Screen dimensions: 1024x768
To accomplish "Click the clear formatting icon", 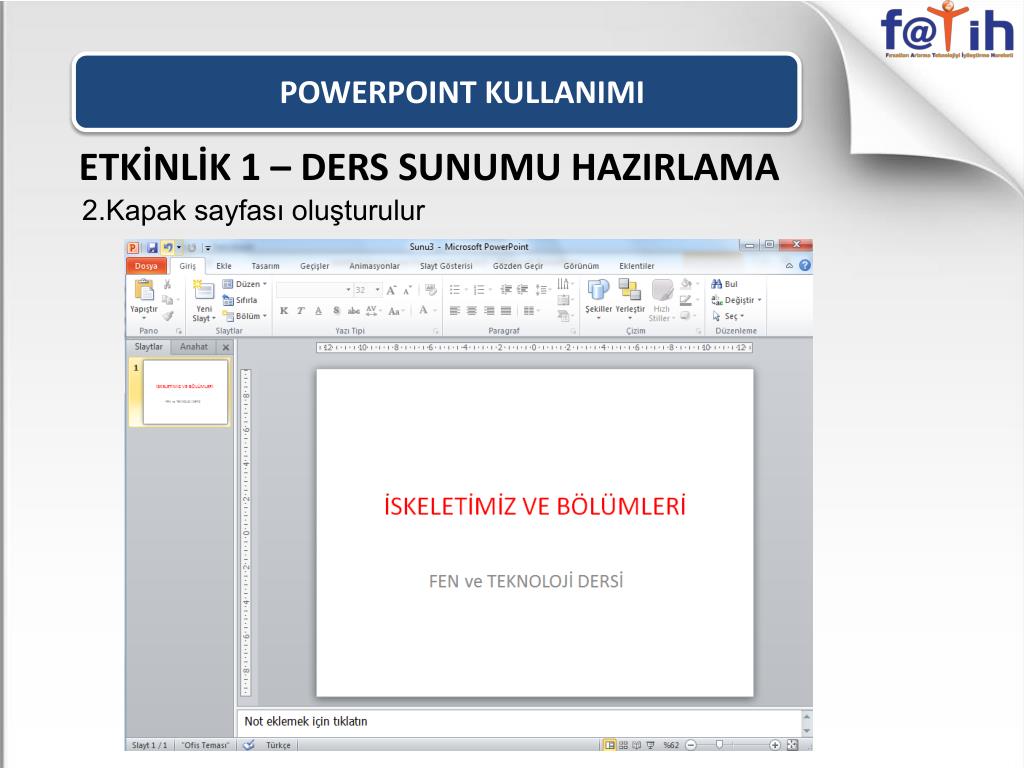I will pyautogui.click(x=430, y=289).
